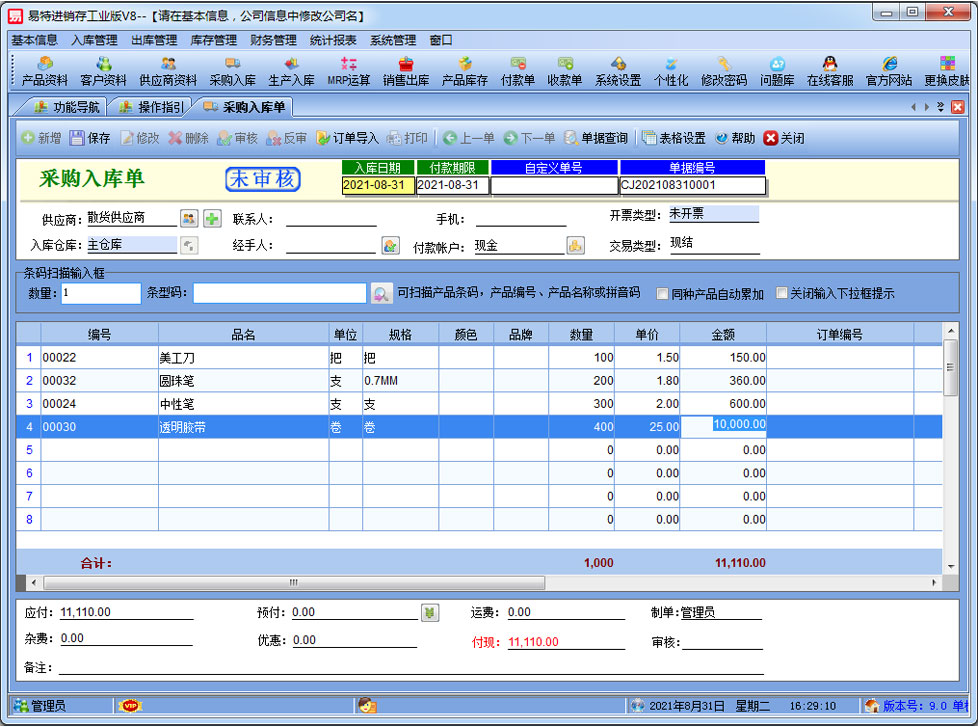Open the 经手人 picker button

click(391, 245)
